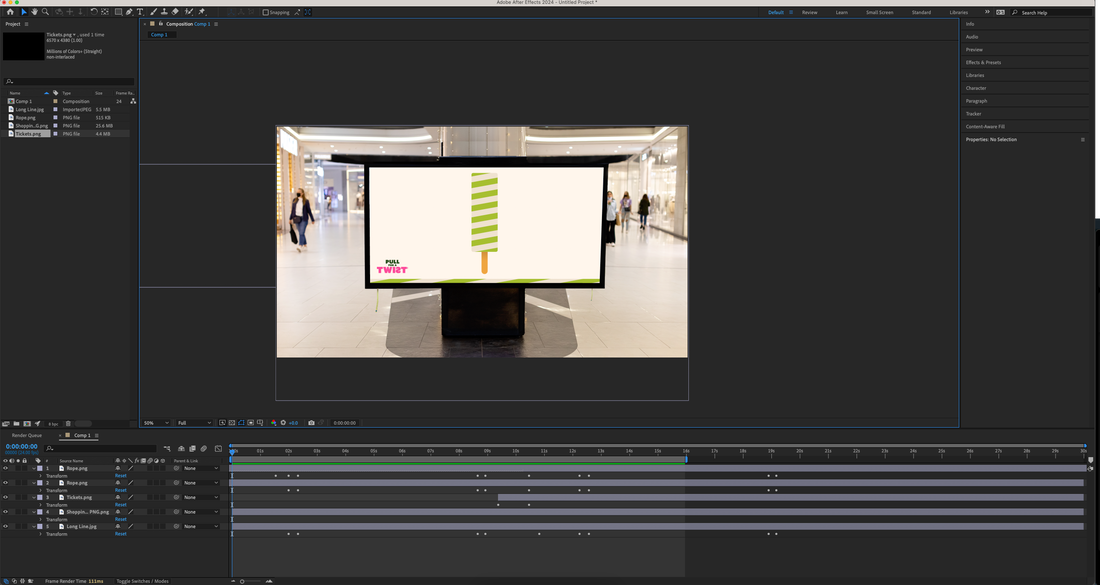Create a new composition from Project panel footer
The height and width of the screenshot is (585, 1100).
(27, 423)
